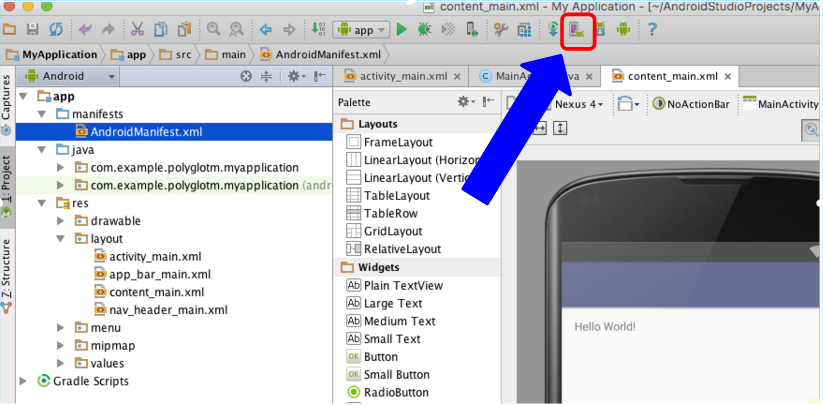Screen dimensions: 823x405
Task: Open the screen orientation dropdown
Action: [628, 104]
